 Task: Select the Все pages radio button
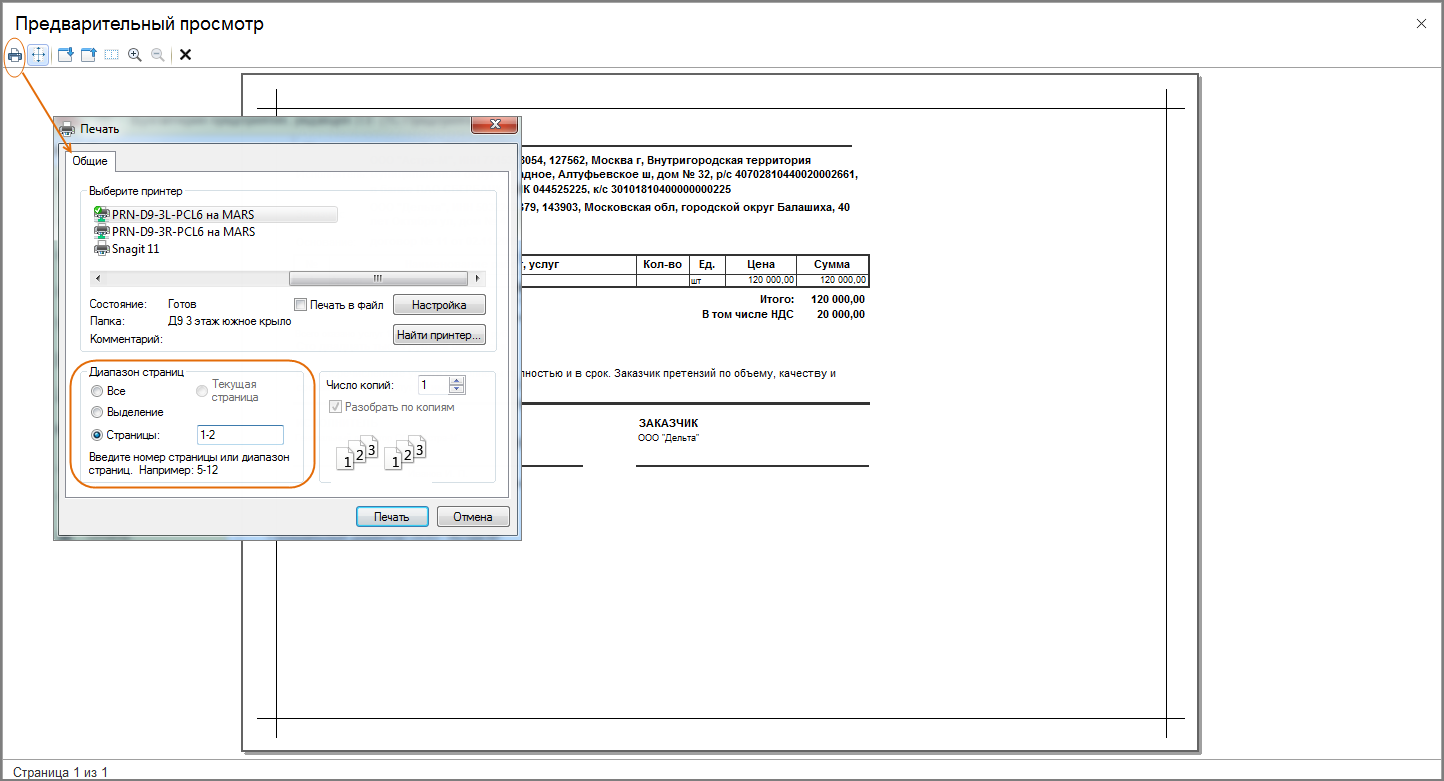tap(97, 391)
